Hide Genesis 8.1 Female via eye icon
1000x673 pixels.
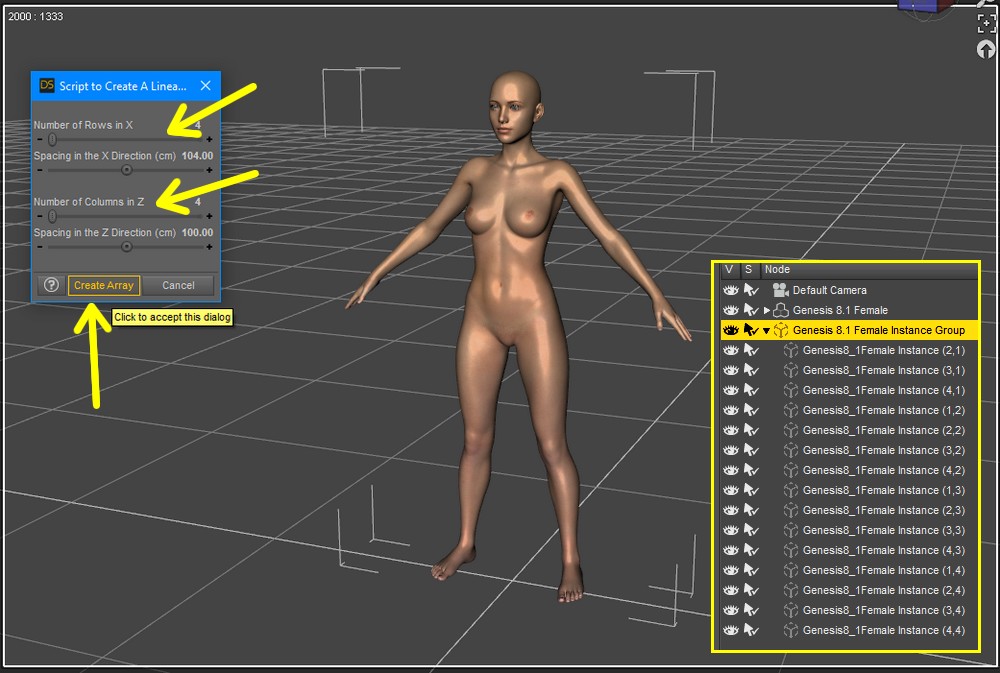click(731, 310)
